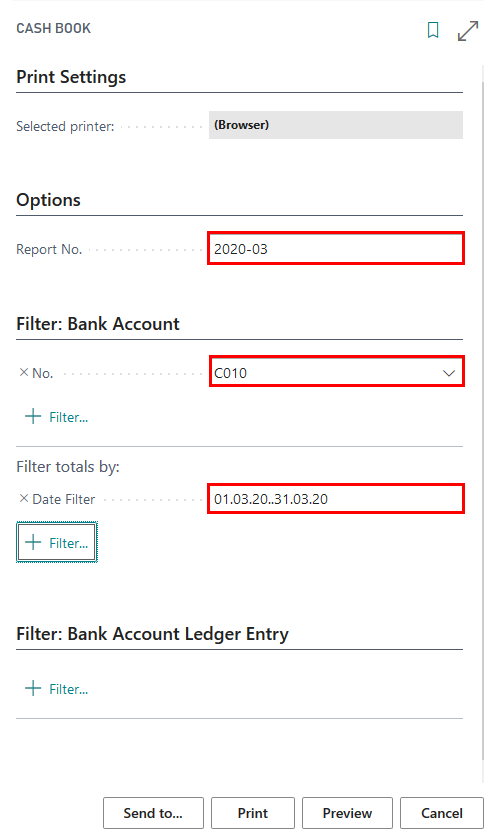Click the Print button
Image resolution: width=484 pixels, height=838 pixels.
click(x=253, y=813)
